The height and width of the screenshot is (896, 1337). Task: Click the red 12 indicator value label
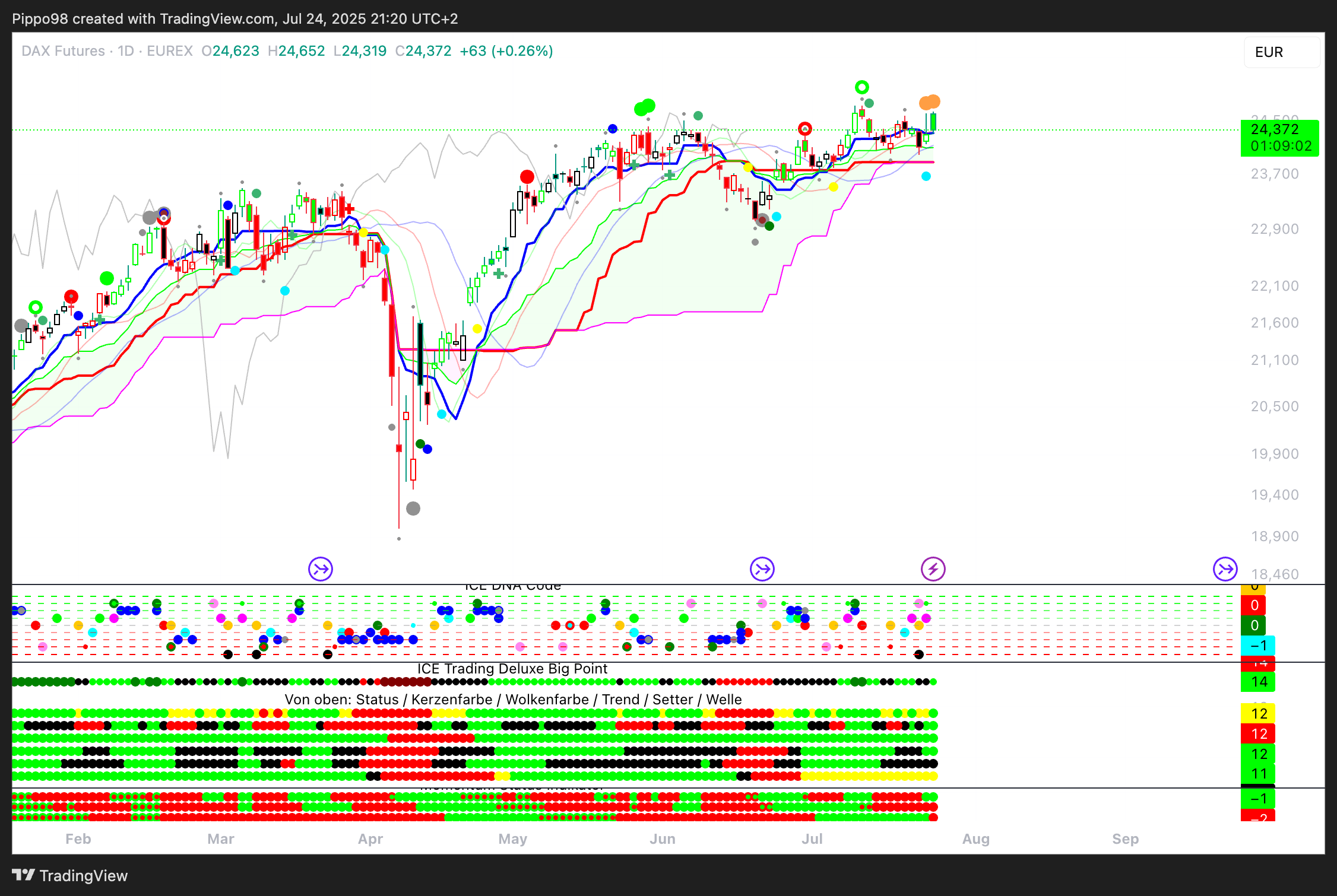coord(1258,734)
